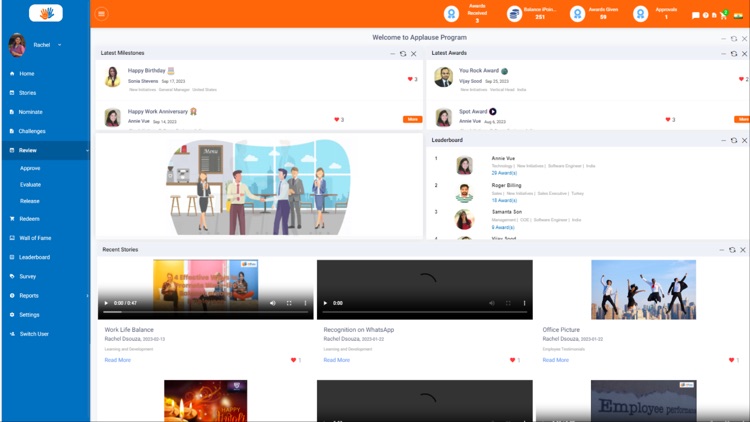Collapse the Latest Awards panel
This screenshot has width=750, height=422.
(x=723, y=54)
